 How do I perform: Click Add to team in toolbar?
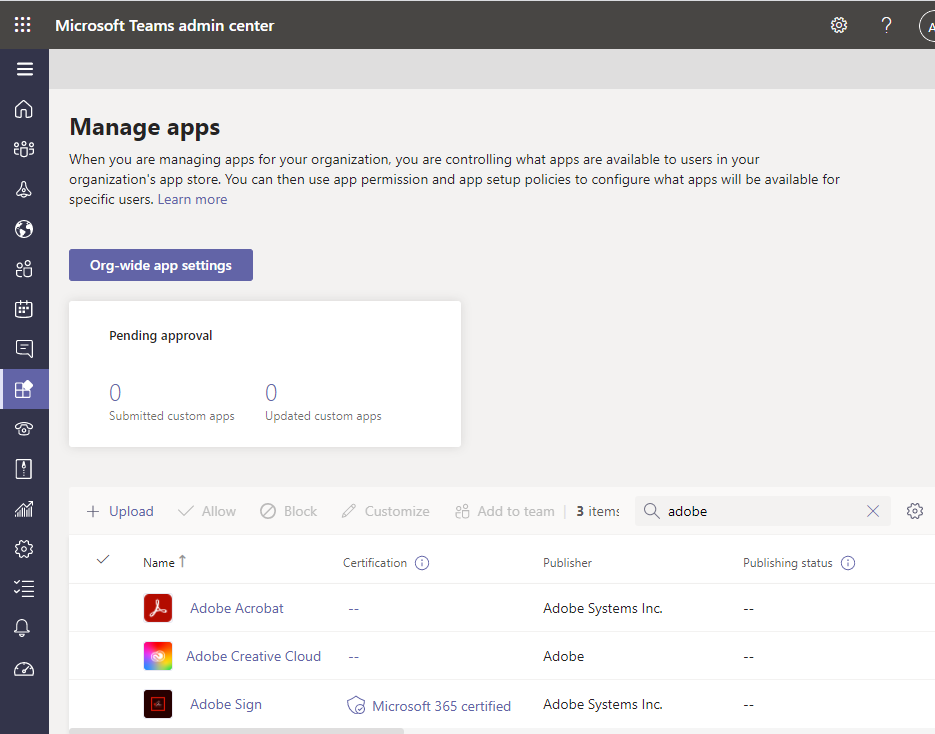pyautogui.click(x=504, y=511)
